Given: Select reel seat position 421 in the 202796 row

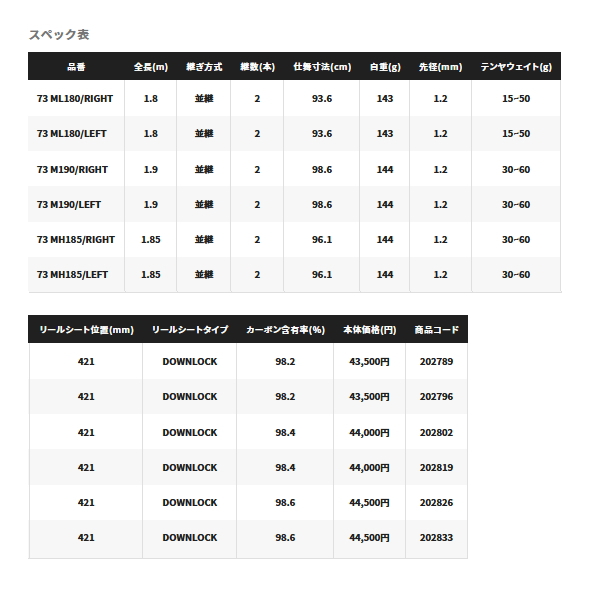Looking at the screenshot, I should coord(86,397).
